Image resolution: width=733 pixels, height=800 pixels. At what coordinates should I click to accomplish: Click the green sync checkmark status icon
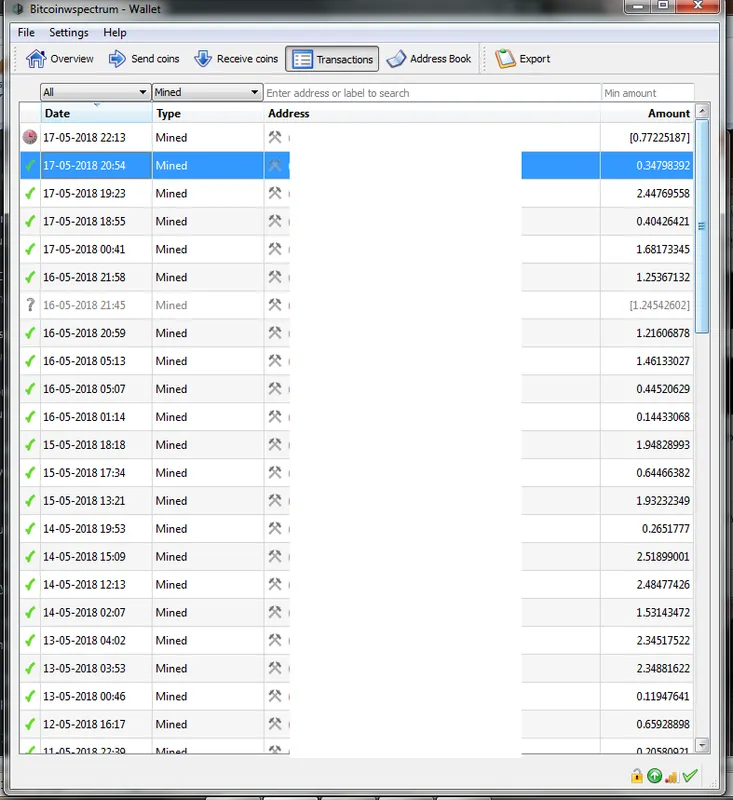coord(690,776)
